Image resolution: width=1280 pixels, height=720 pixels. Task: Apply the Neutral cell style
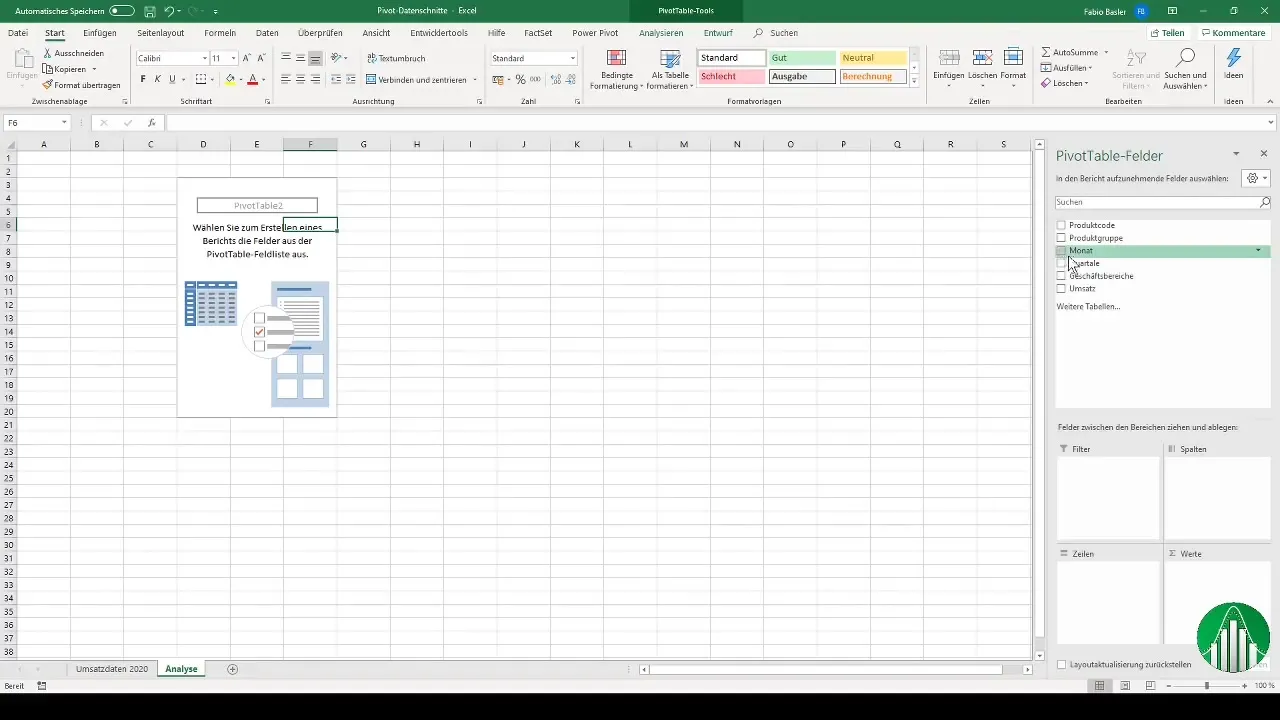[873, 58]
